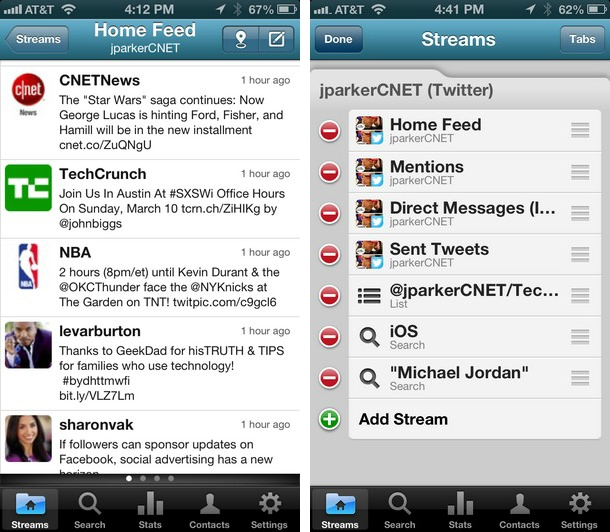
Task: Open the compose tweet icon
Action: 277,39
